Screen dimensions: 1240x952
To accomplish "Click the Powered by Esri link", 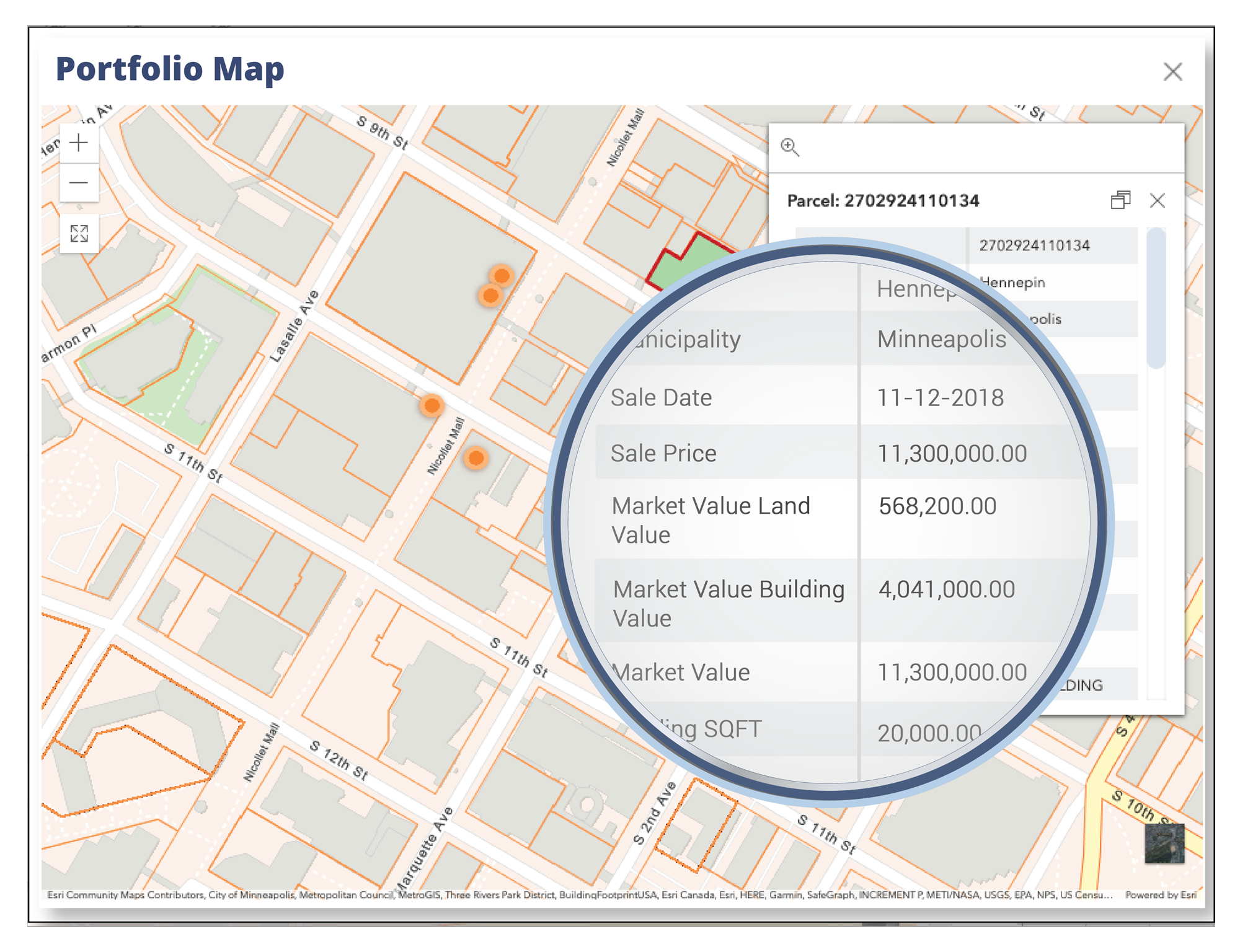I will tap(1161, 895).
